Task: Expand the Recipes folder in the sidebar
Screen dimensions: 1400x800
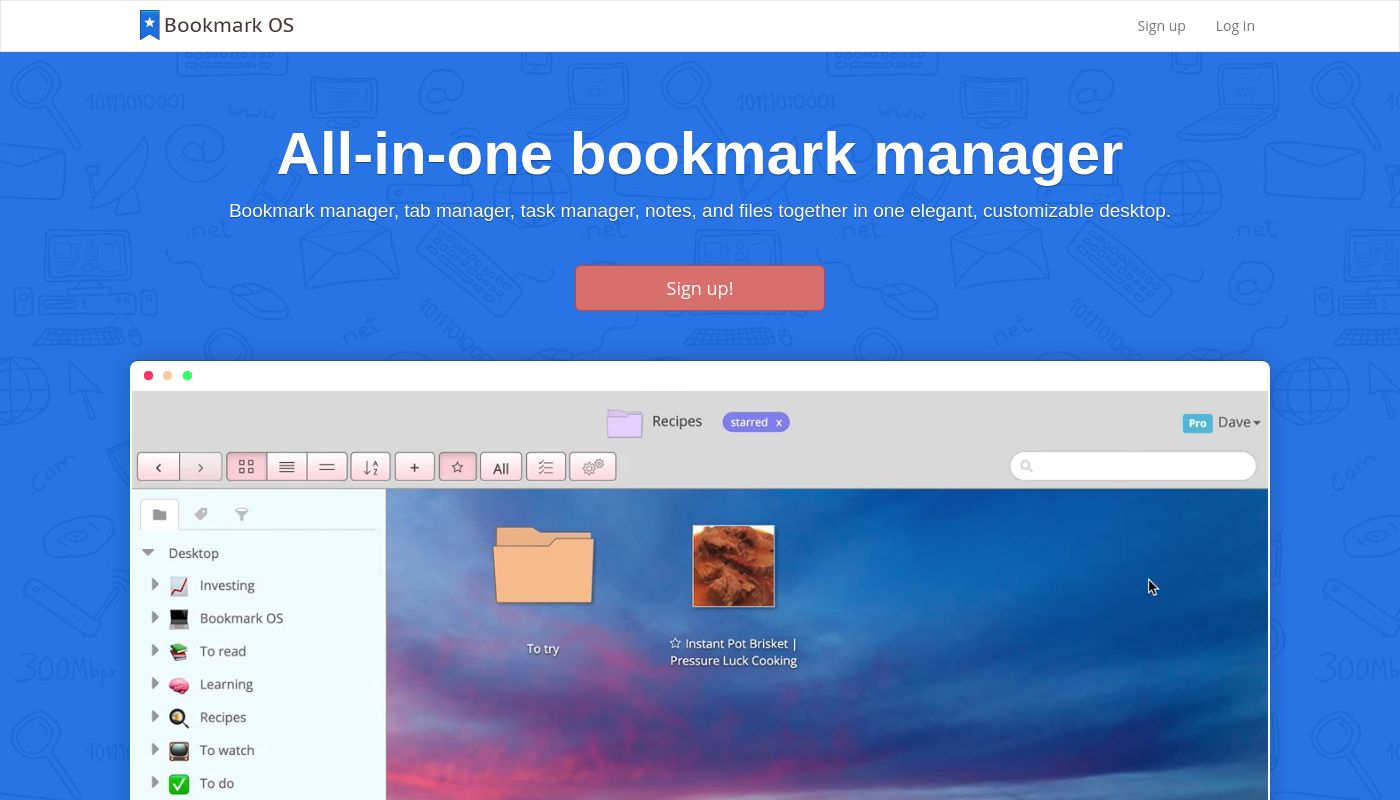Action: pyautogui.click(x=155, y=717)
